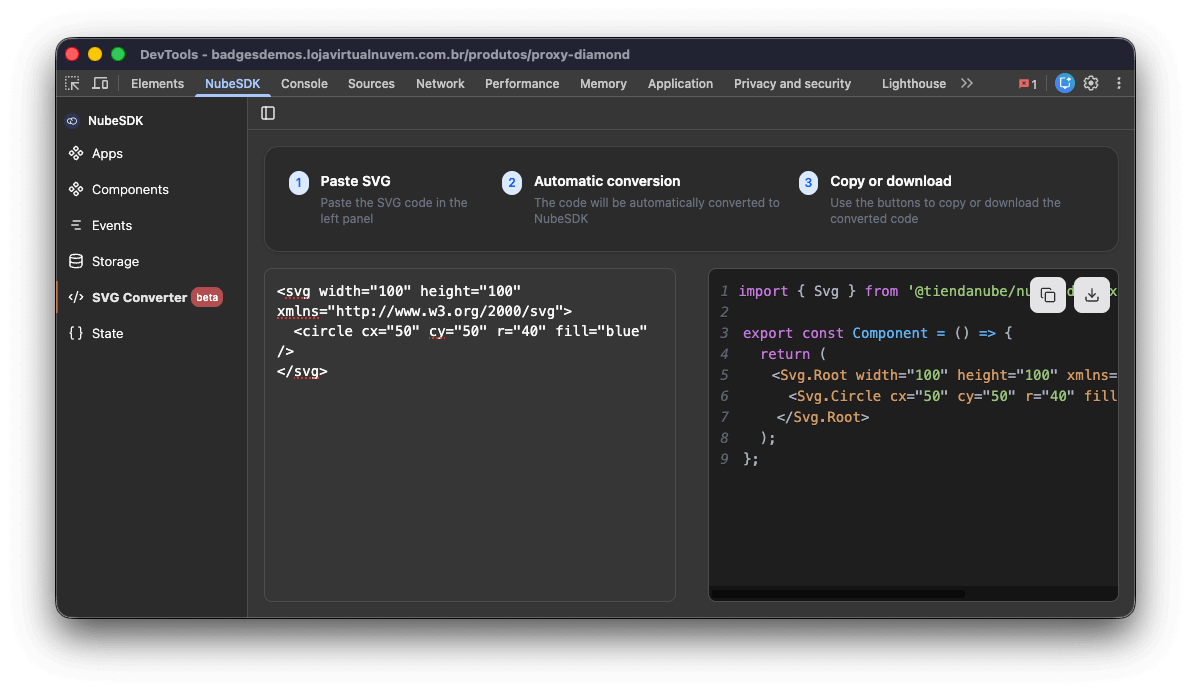This screenshot has width=1191, height=692.
Task: Toggle the device emulation mode
Action: [99, 83]
